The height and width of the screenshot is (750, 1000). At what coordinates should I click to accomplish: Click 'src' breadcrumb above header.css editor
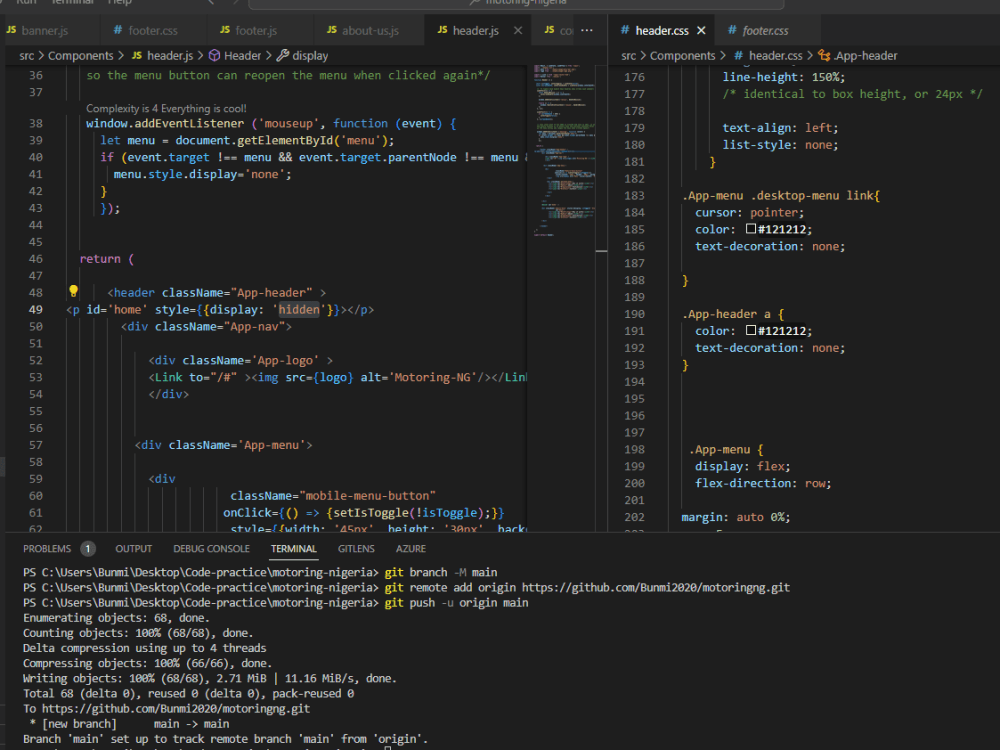[629, 55]
